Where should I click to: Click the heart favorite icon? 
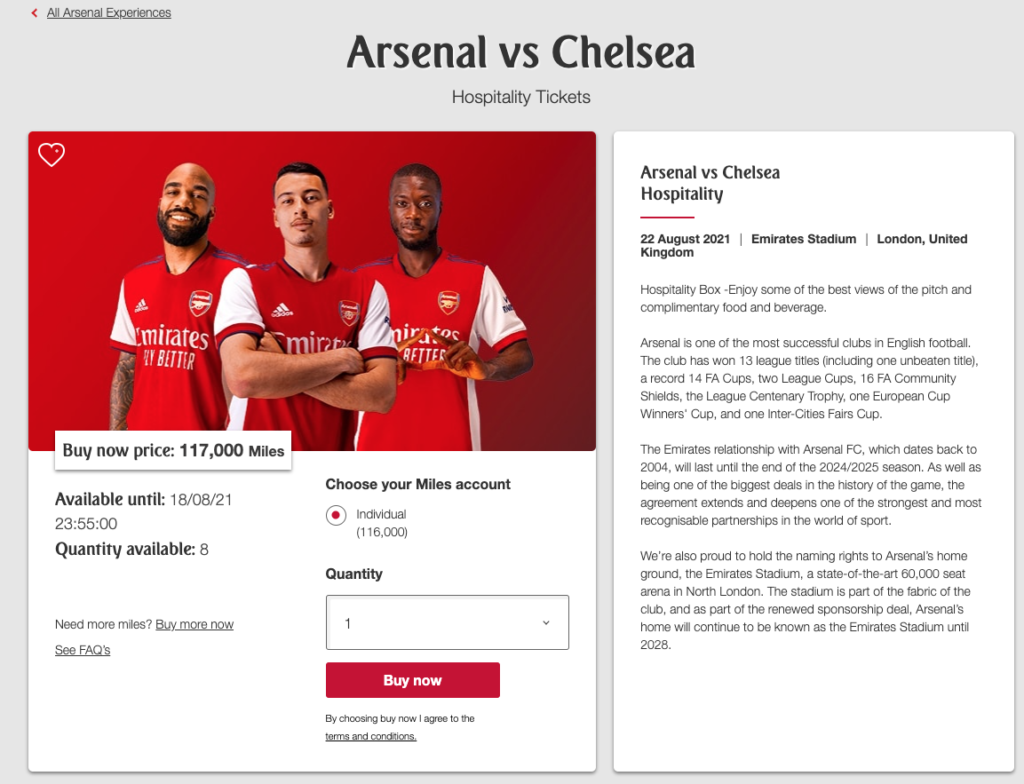click(x=52, y=155)
